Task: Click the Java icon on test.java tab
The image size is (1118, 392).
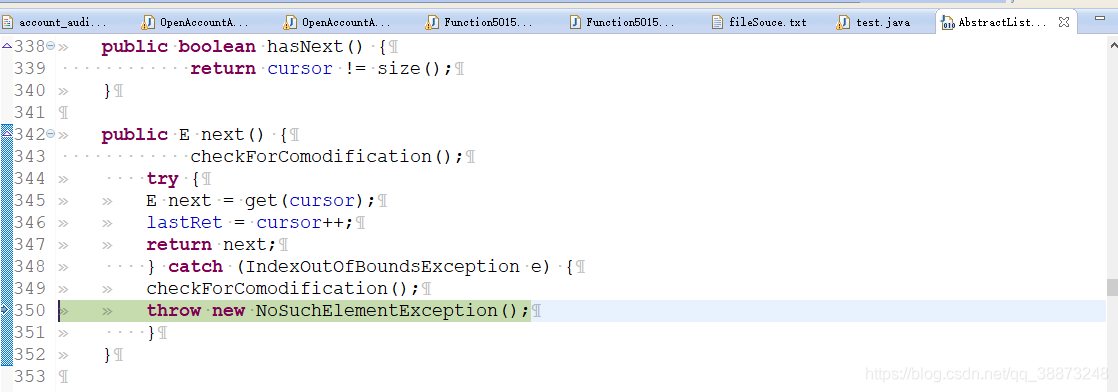Action: (844, 22)
